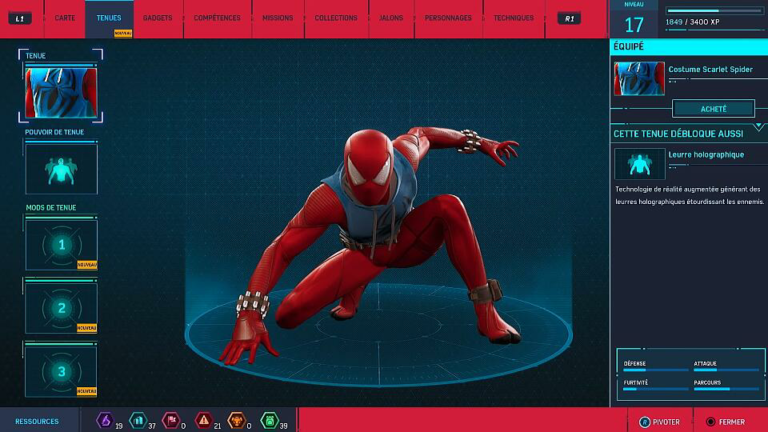The image size is (768, 432).
Task: Click the R1 navigation button
Action: 569,19
